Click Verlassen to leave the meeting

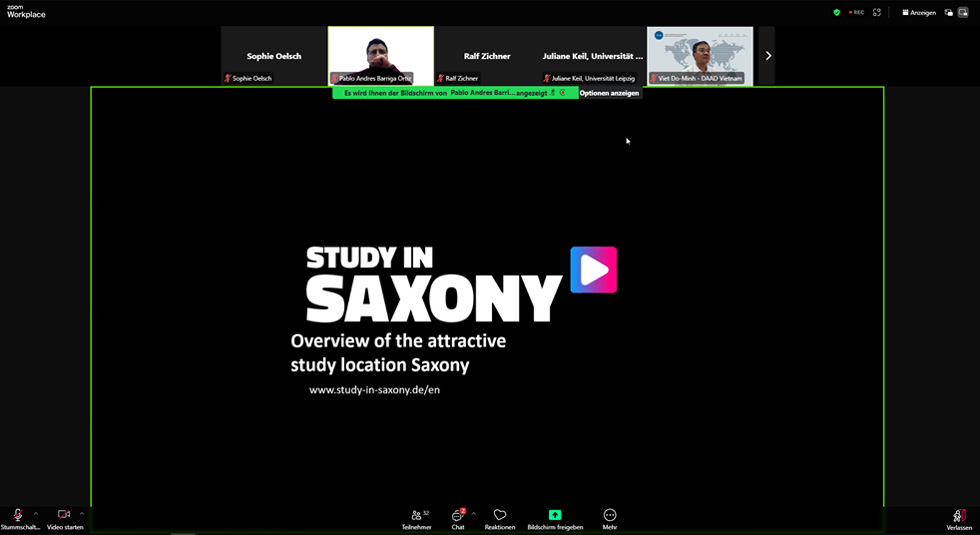click(959, 517)
